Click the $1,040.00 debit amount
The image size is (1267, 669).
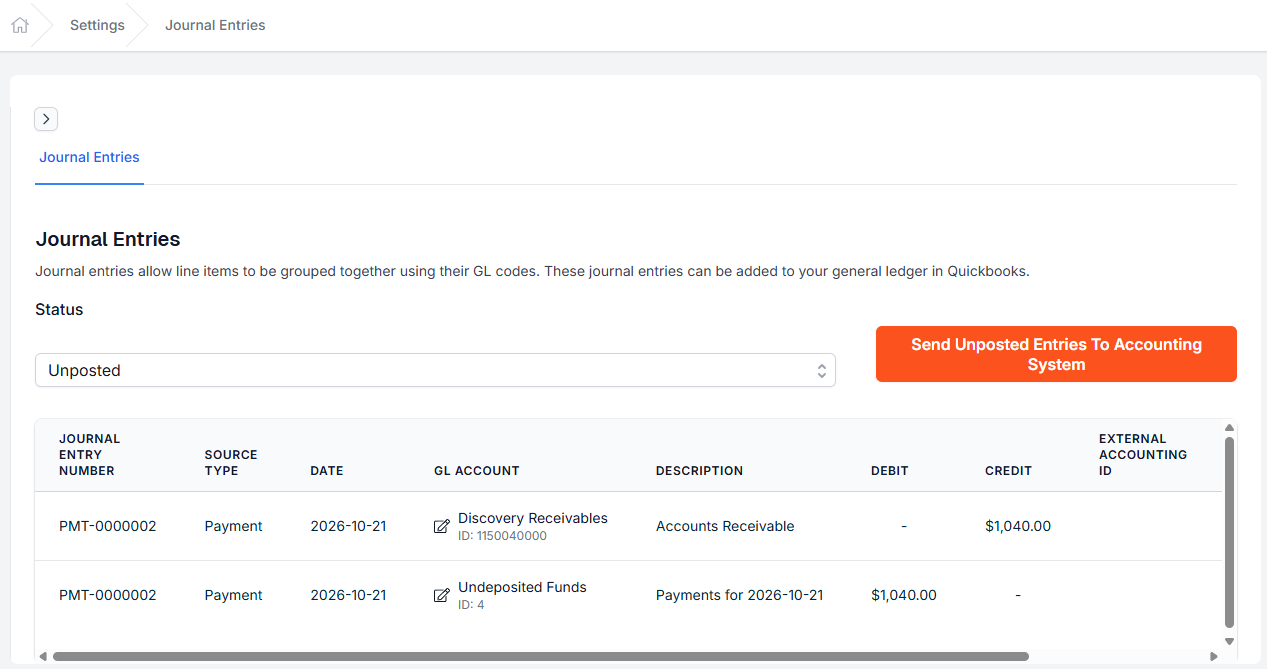(x=904, y=595)
